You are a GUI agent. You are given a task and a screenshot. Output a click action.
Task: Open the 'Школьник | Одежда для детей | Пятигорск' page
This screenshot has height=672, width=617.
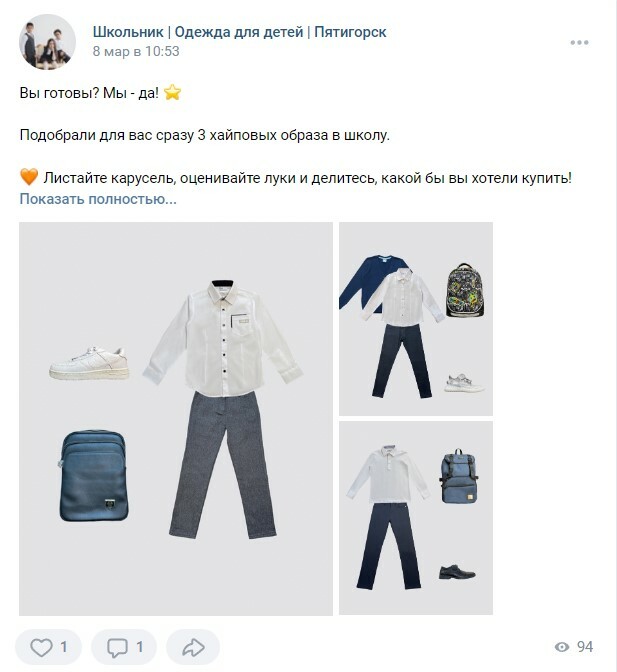tap(240, 32)
